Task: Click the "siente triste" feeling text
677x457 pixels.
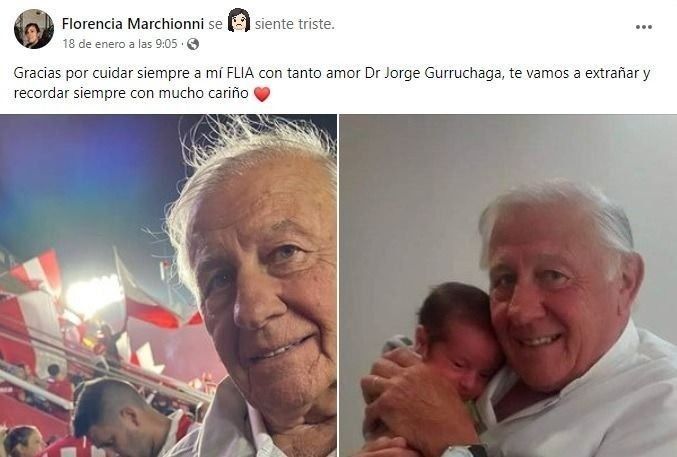Action: (x=295, y=24)
